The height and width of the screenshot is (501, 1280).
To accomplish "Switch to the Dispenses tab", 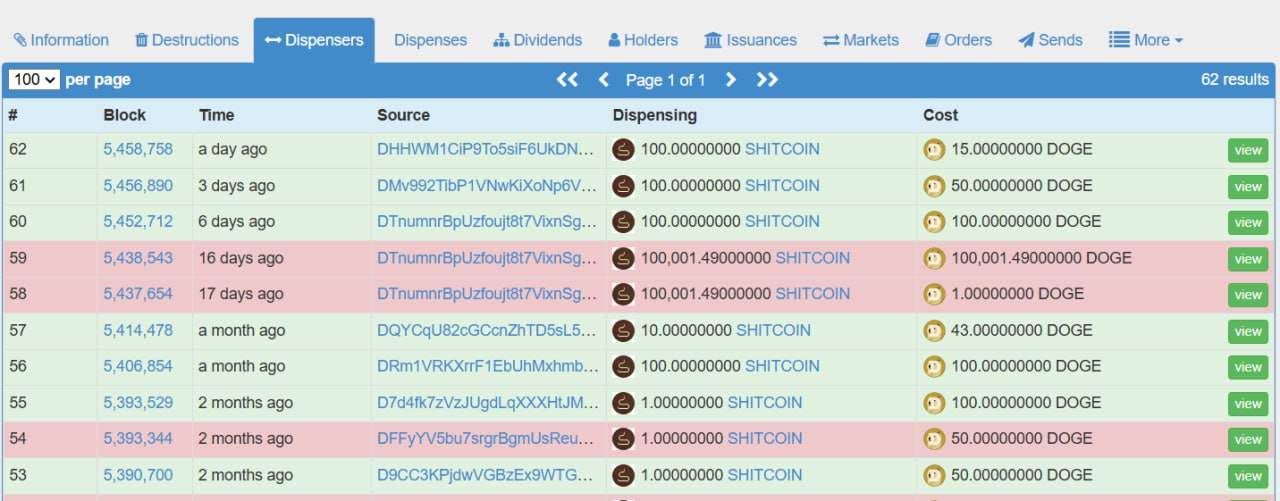I will click(430, 40).
